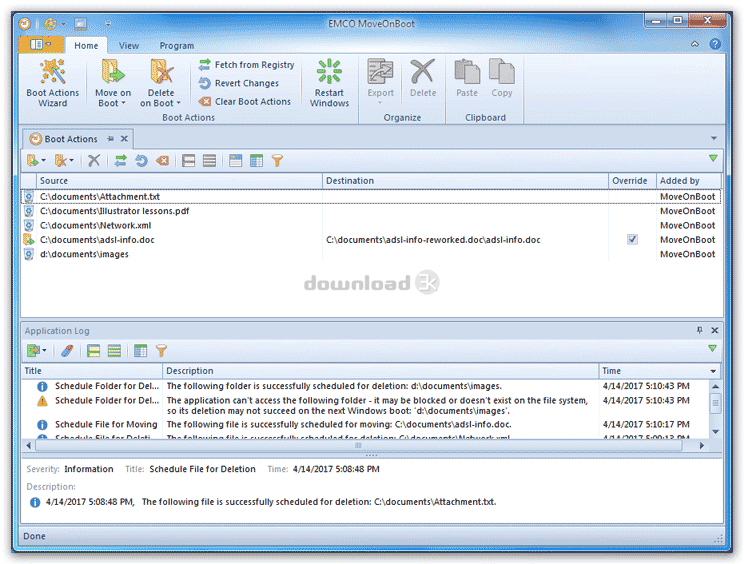Close the Boot Actions tab
The image size is (744, 564).
tap(124, 139)
